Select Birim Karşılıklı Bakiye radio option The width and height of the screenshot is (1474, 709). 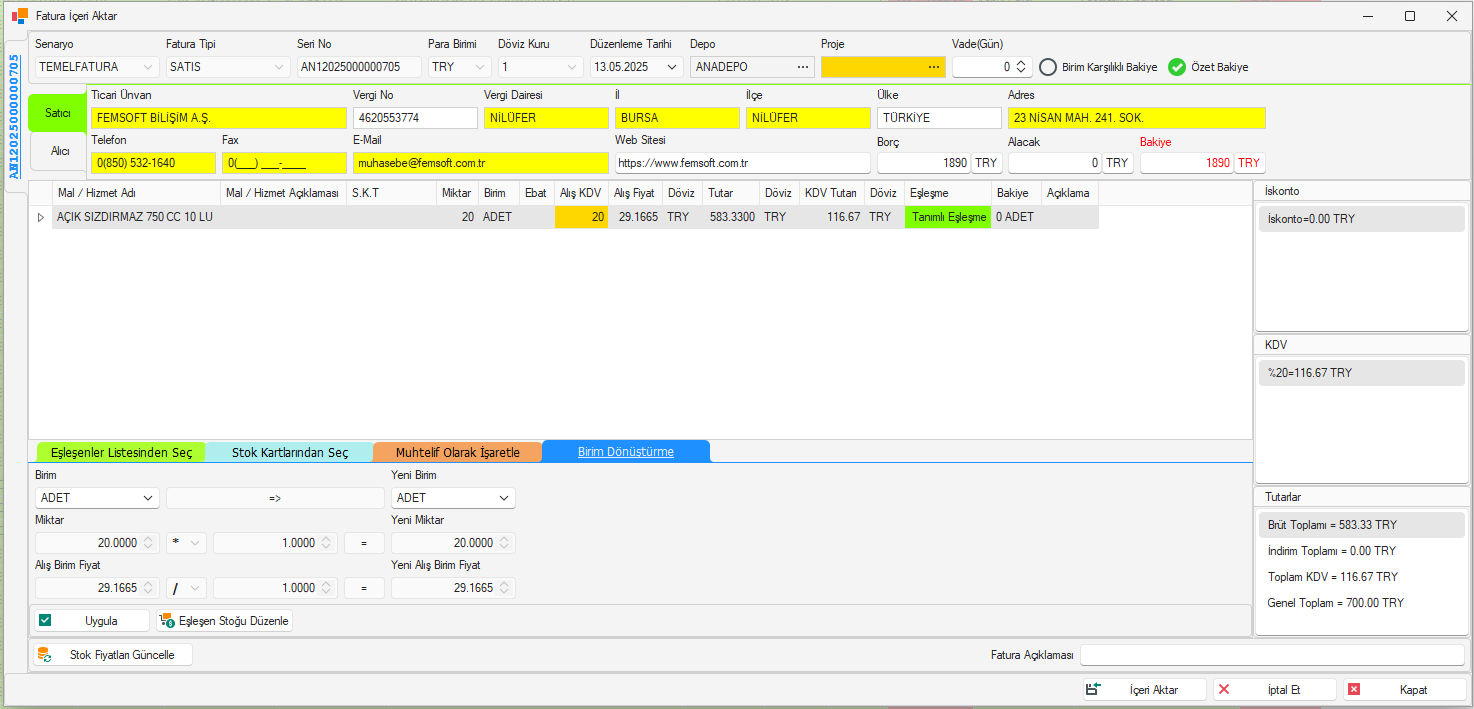(x=1048, y=67)
